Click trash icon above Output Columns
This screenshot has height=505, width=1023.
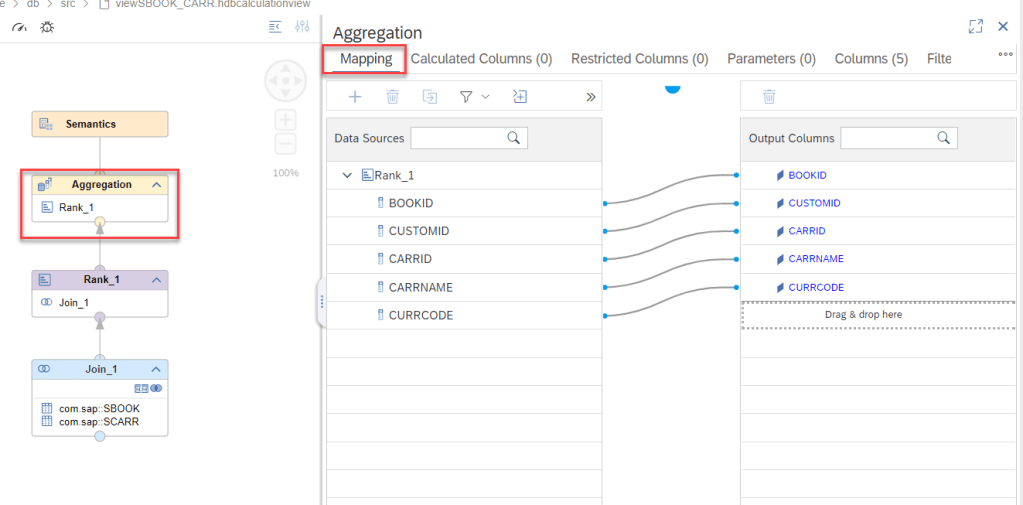point(769,96)
